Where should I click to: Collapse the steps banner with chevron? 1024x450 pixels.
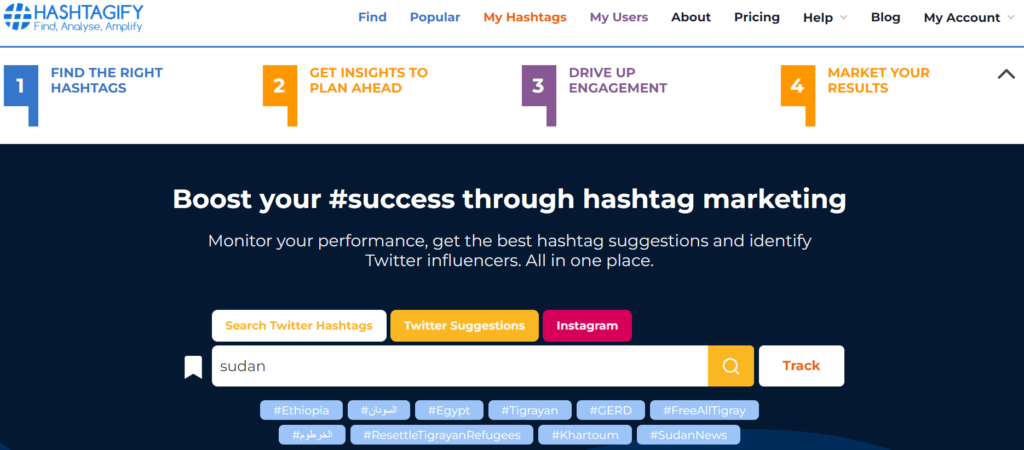tap(1006, 74)
